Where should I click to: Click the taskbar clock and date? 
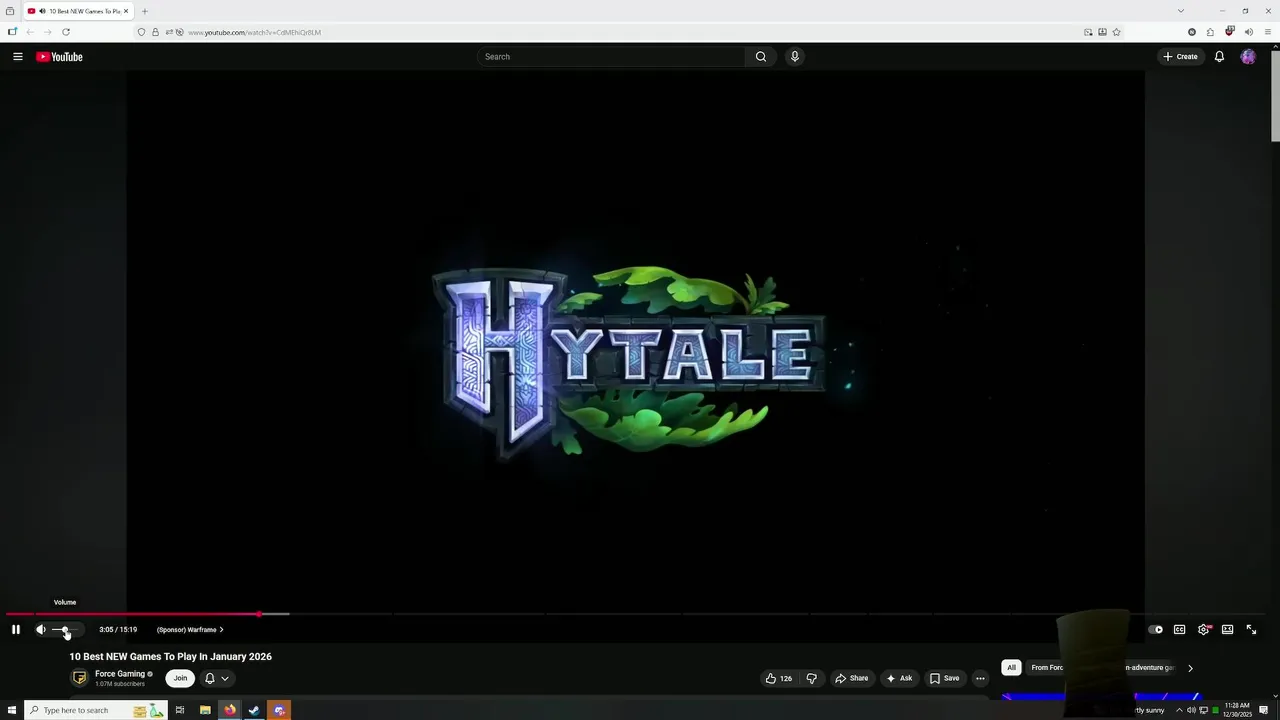click(x=1237, y=710)
